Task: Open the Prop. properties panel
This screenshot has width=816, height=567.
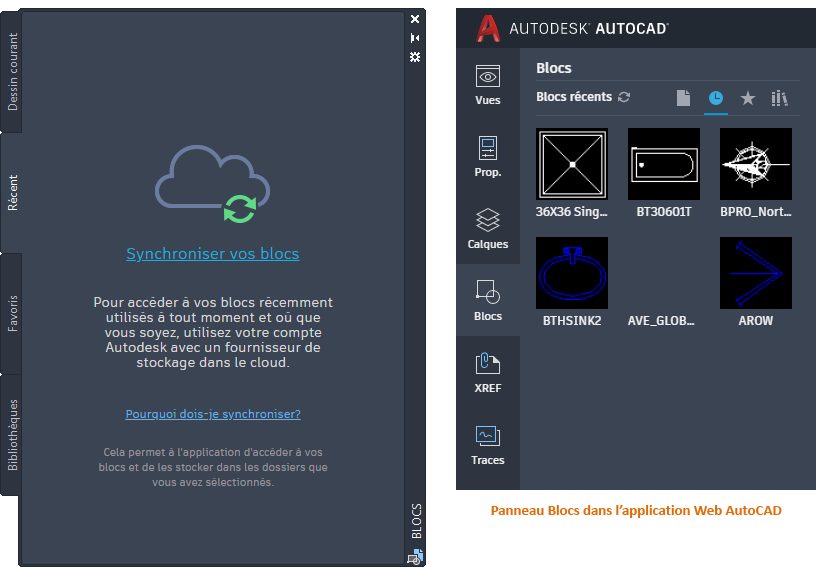Action: coord(488,157)
